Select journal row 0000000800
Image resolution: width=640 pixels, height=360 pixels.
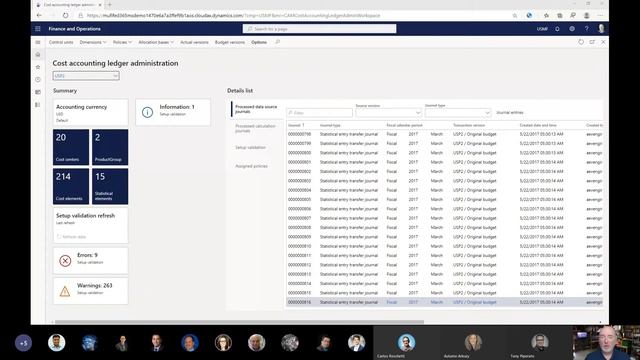(444, 153)
